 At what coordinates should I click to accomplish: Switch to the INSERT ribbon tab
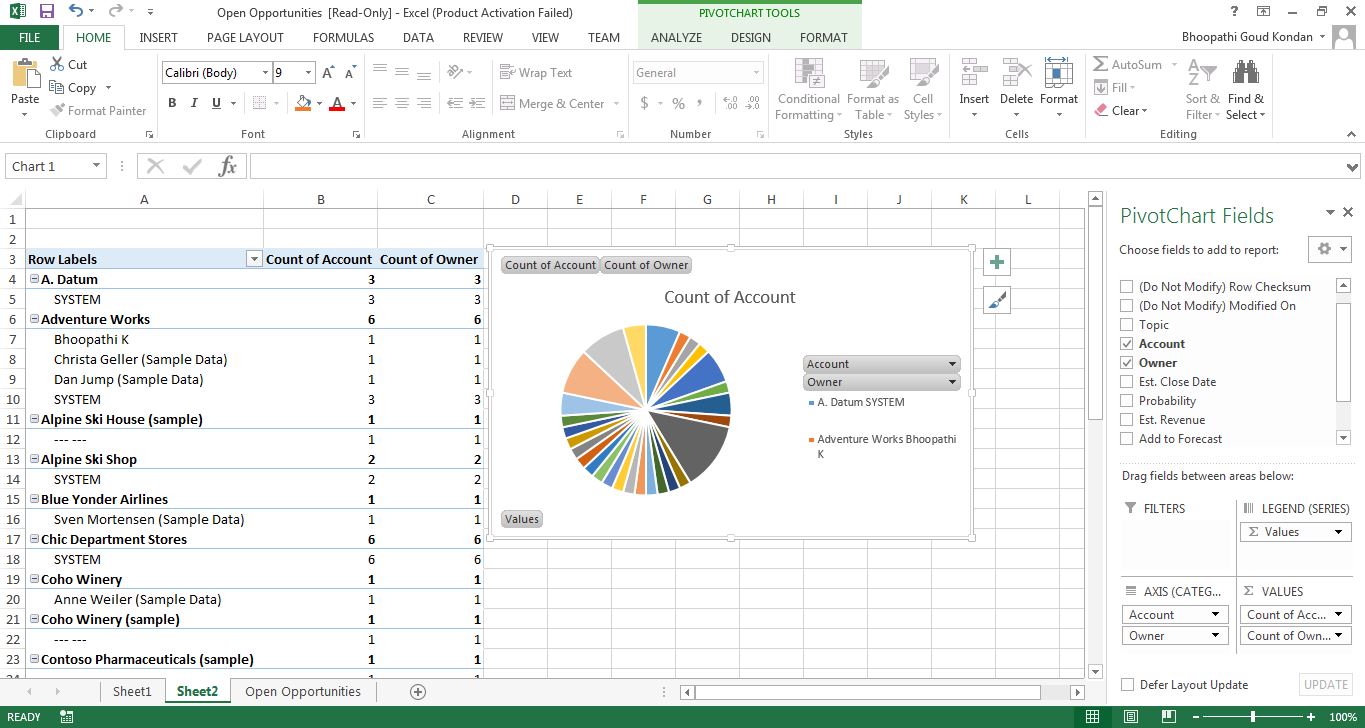click(158, 37)
